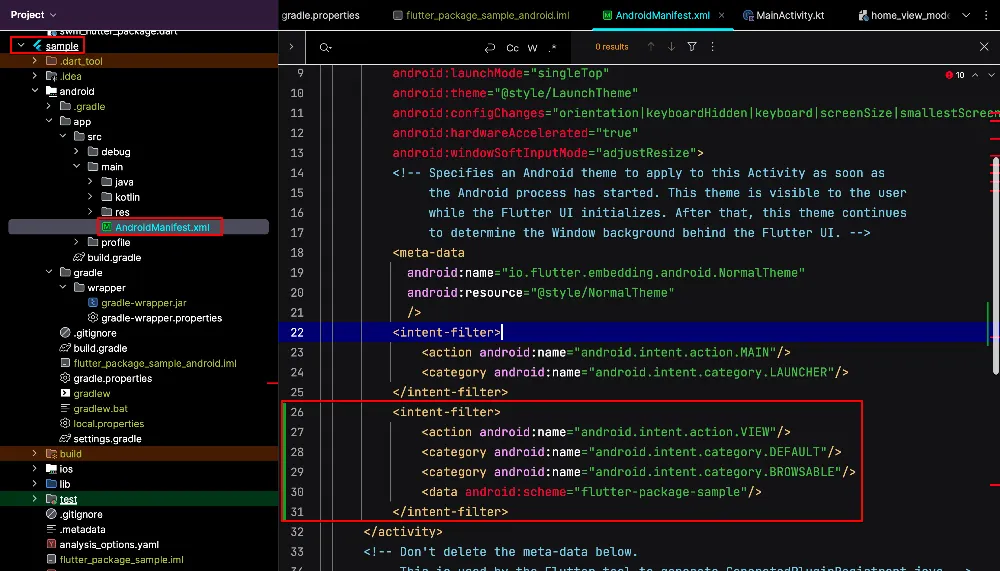Screen dimensions: 1000x571
Task: Click the new line icon in search bar
Action: [489, 47]
